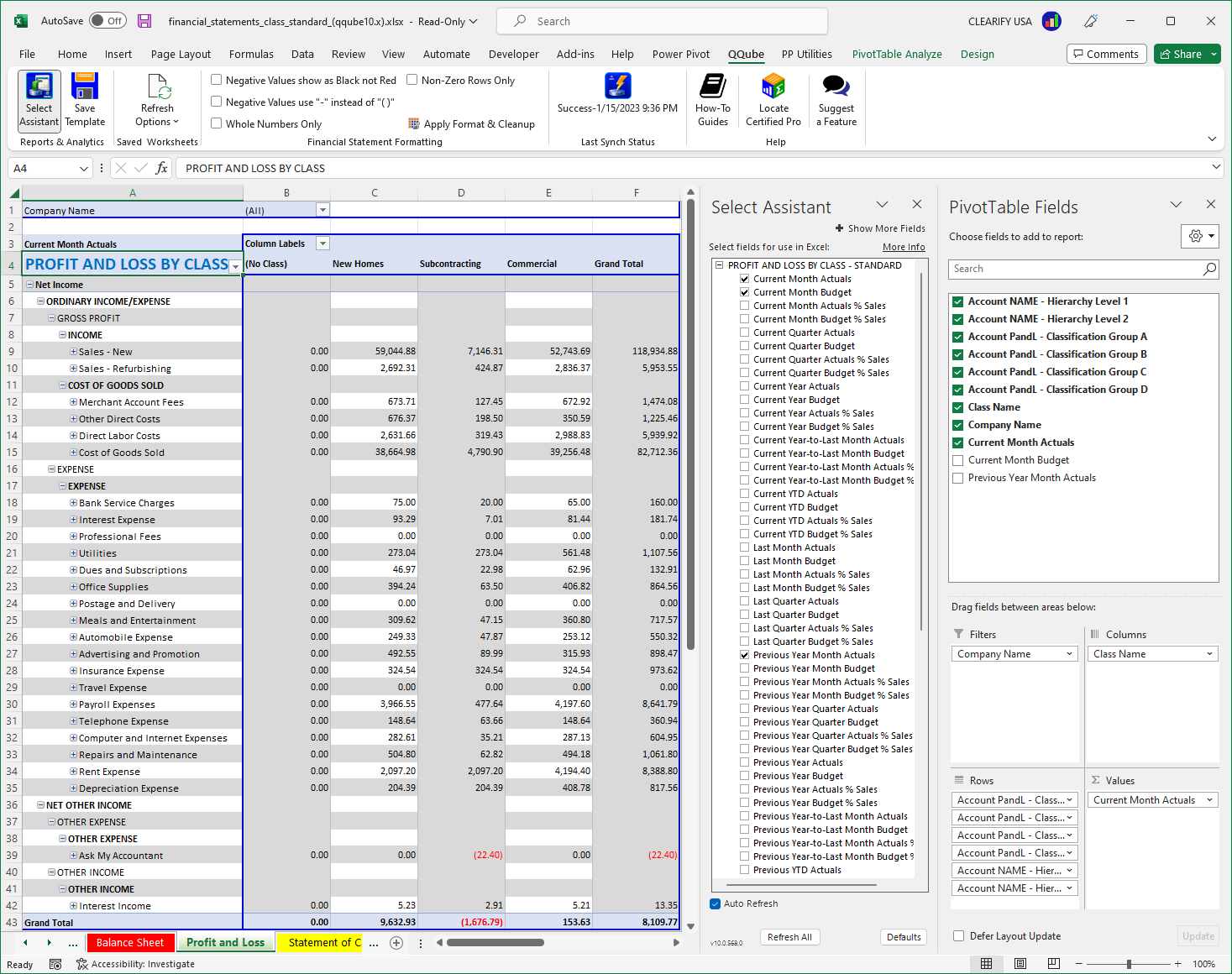Open the Select Assistant tool

click(x=38, y=99)
